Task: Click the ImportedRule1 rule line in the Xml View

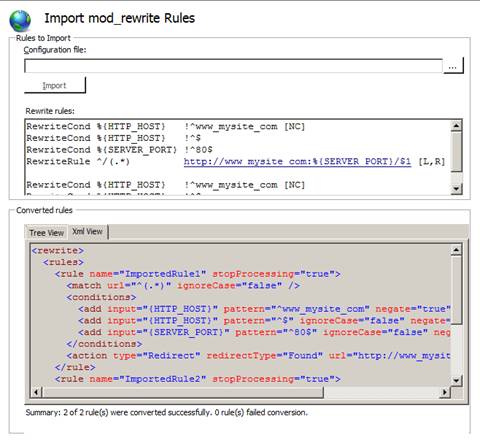Action: [x=198, y=274]
